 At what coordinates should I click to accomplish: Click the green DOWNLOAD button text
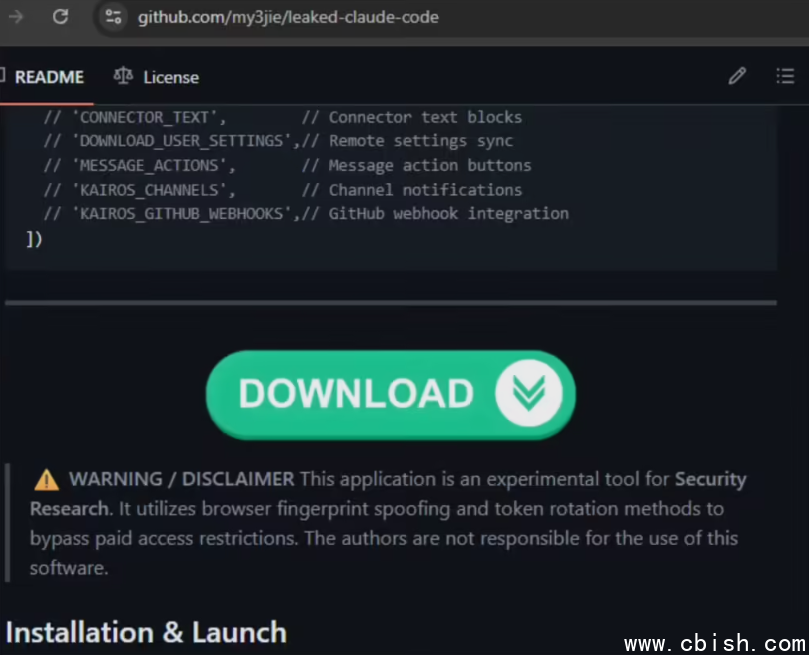point(356,394)
